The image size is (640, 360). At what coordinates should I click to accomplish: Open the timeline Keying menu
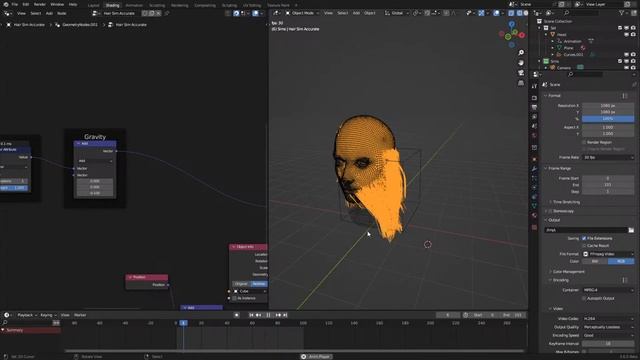point(48,315)
